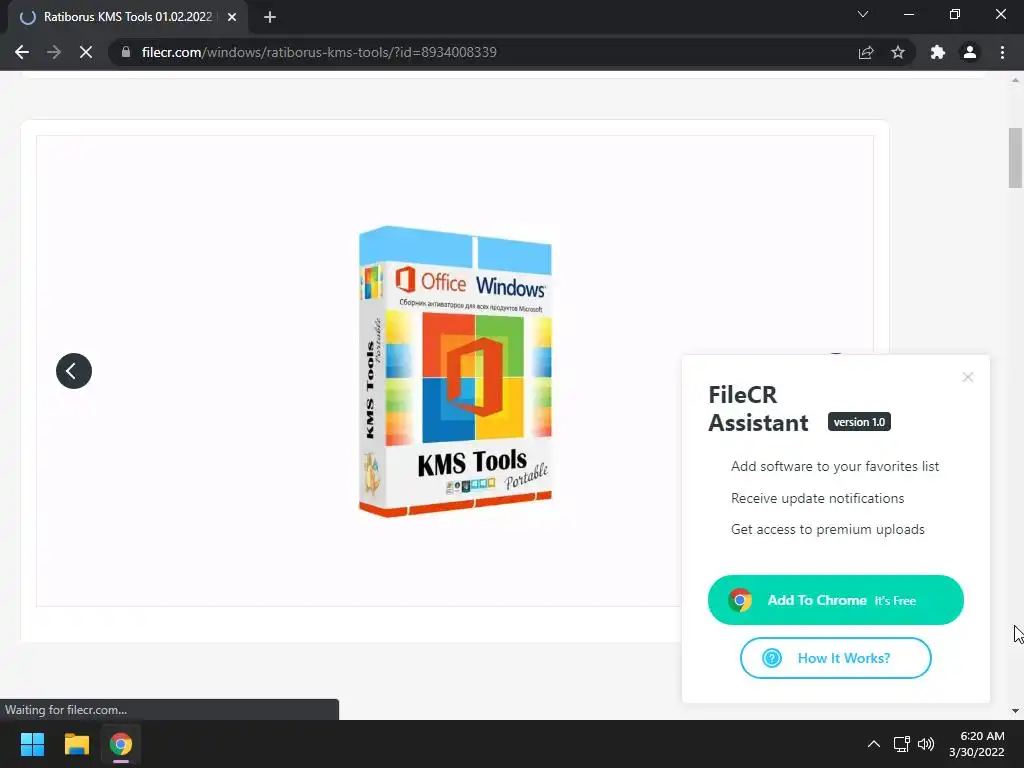Open the Chrome three-dot menu
Screen dimensions: 1024x768
(x=1002, y=52)
